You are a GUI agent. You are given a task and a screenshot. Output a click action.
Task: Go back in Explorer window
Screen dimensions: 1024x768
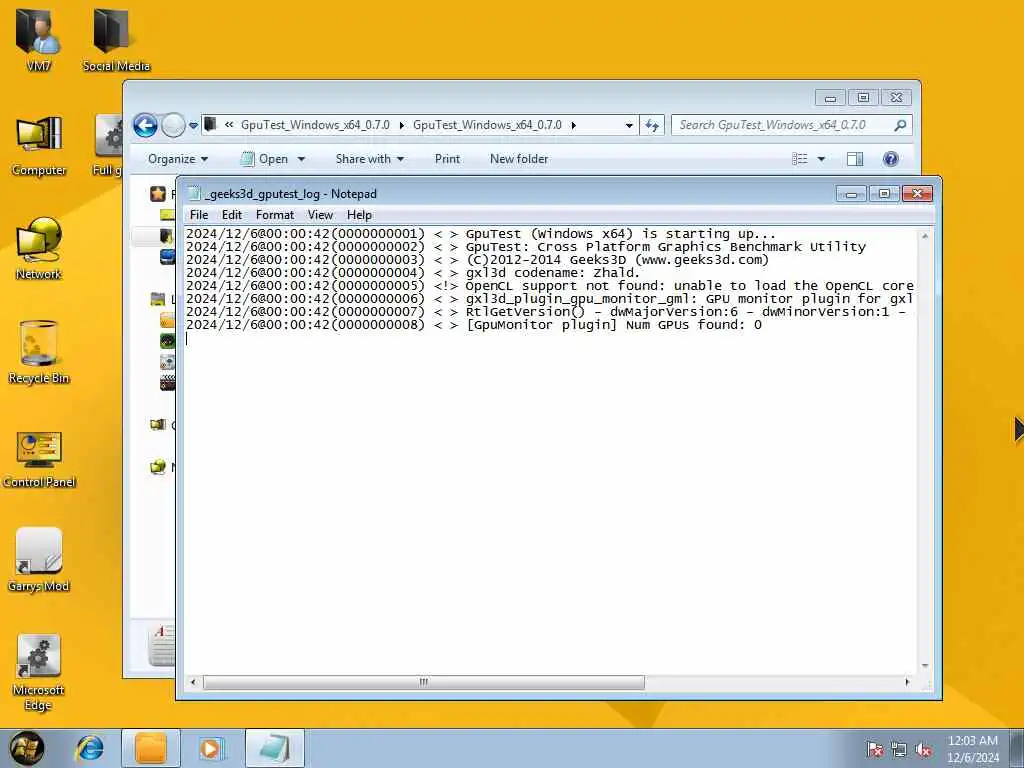[x=145, y=125]
